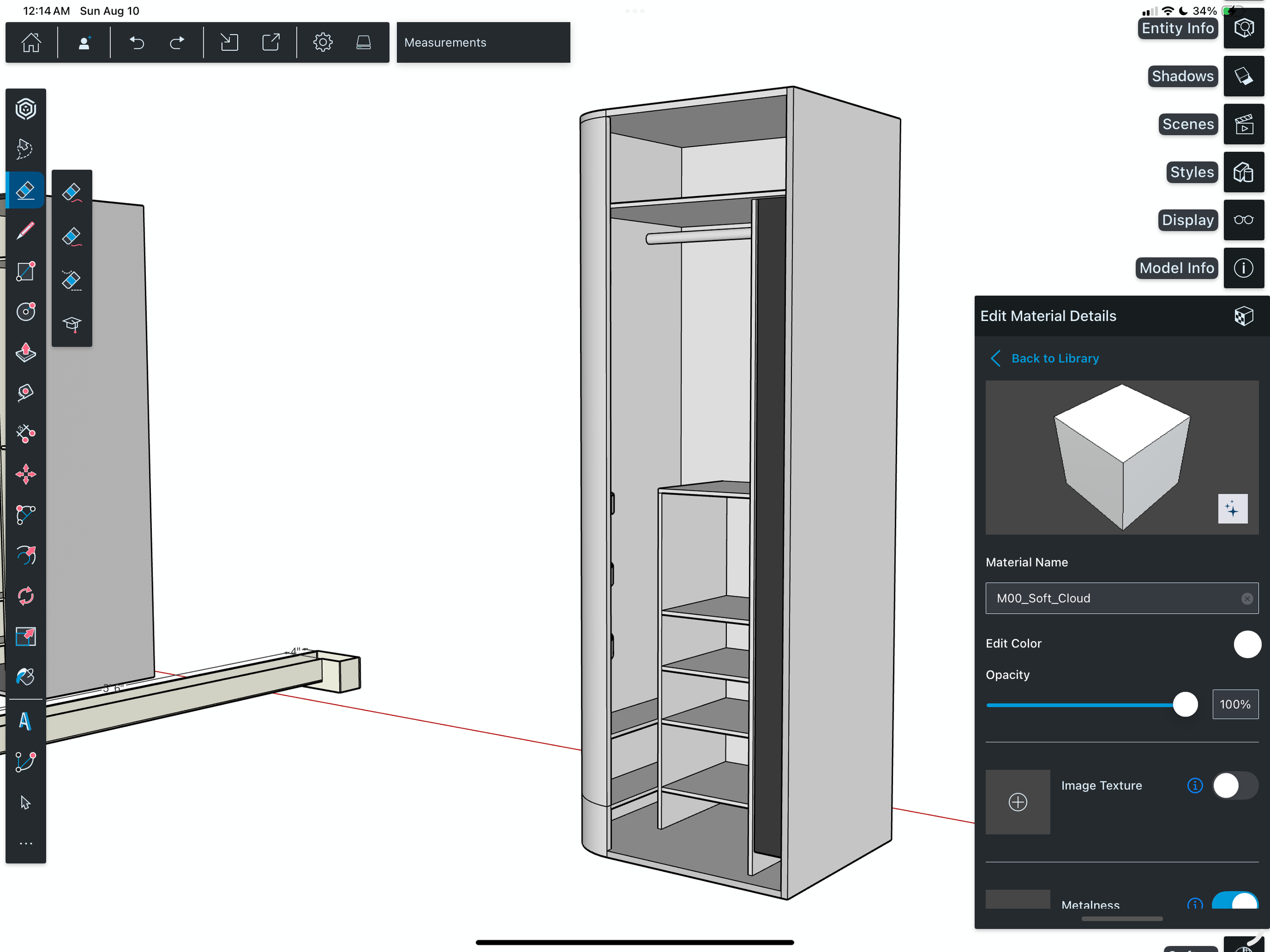Select the Move tool
The height and width of the screenshot is (952, 1270).
pyautogui.click(x=26, y=474)
